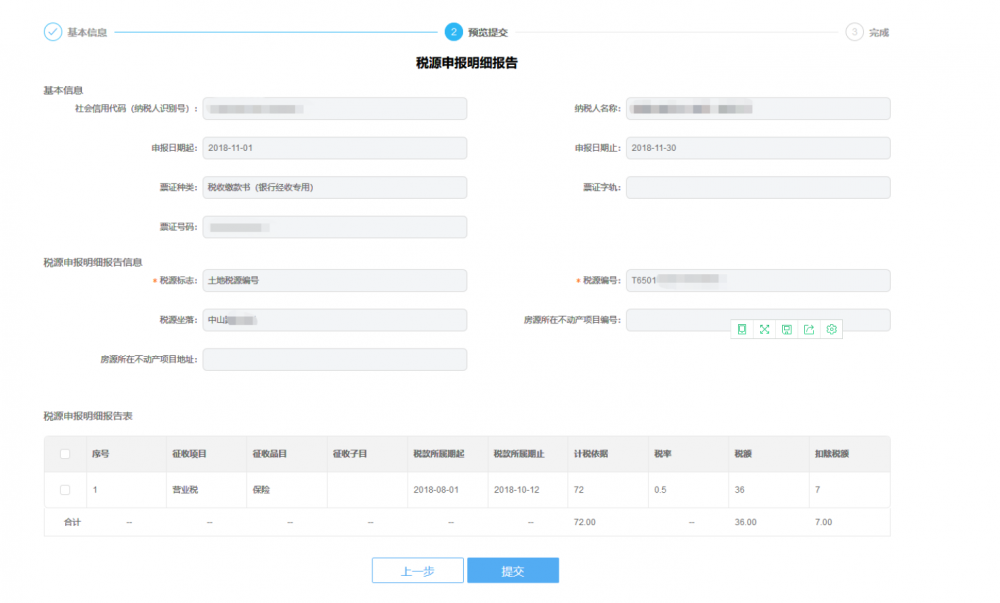The width and height of the screenshot is (1000, 603).
Task: Open the 税源标志 field showing 土地税源编号
Action: pos(334,281)
